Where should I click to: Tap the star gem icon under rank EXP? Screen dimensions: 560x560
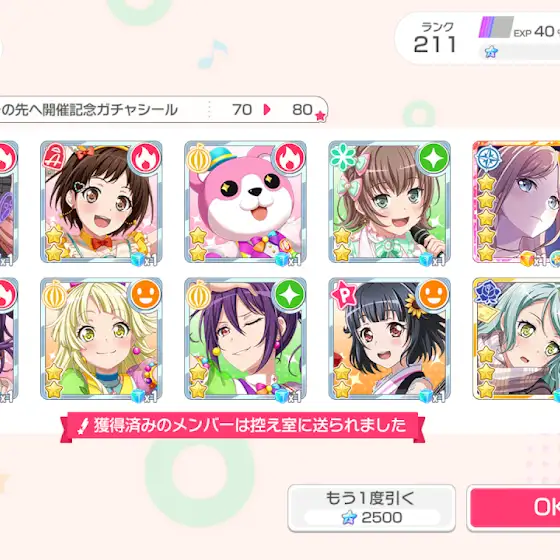[x=491, y=52]
